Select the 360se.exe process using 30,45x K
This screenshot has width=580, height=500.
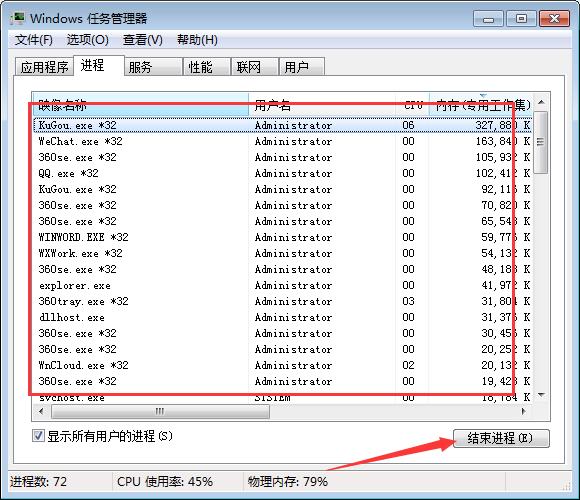click(283, 333)
